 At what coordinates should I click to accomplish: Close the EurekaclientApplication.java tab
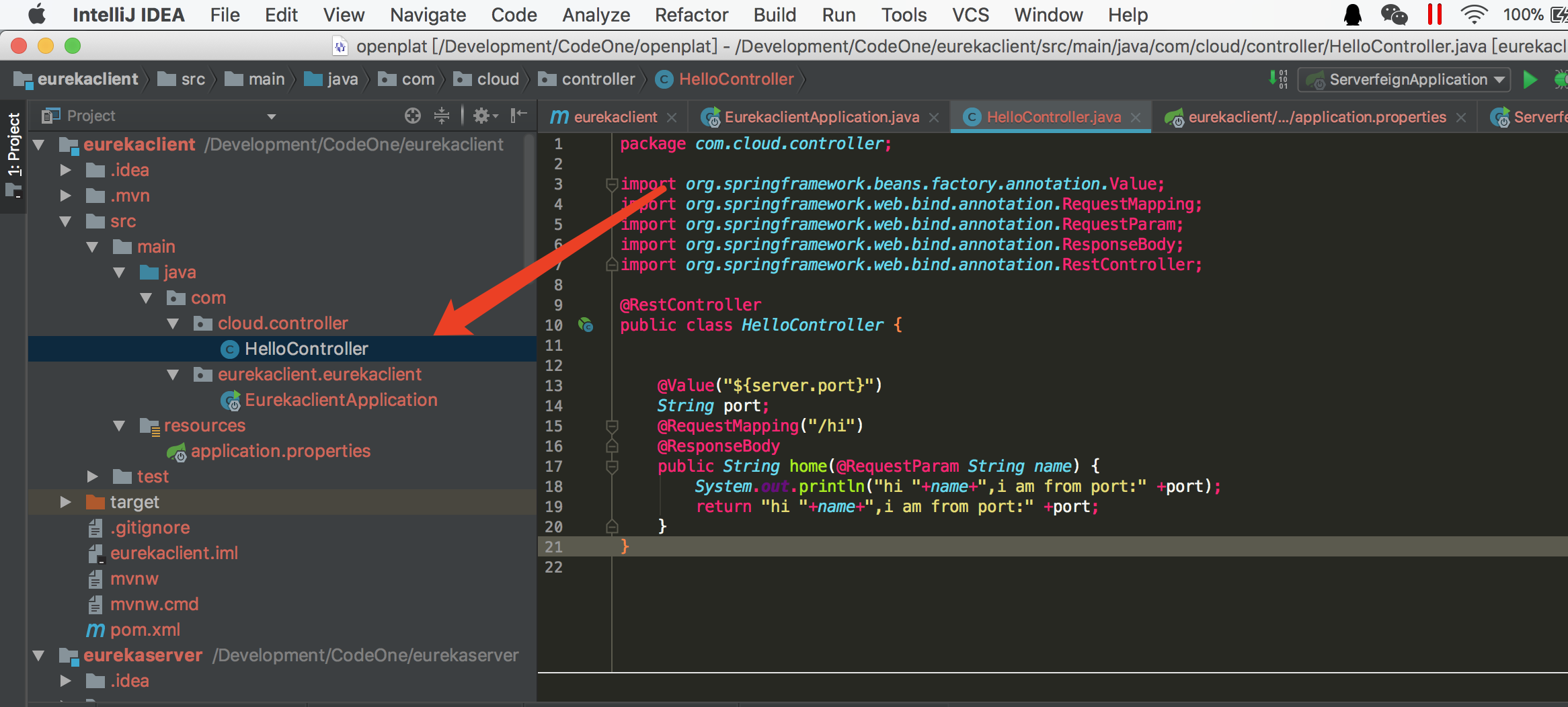click(x=934, y=118)
